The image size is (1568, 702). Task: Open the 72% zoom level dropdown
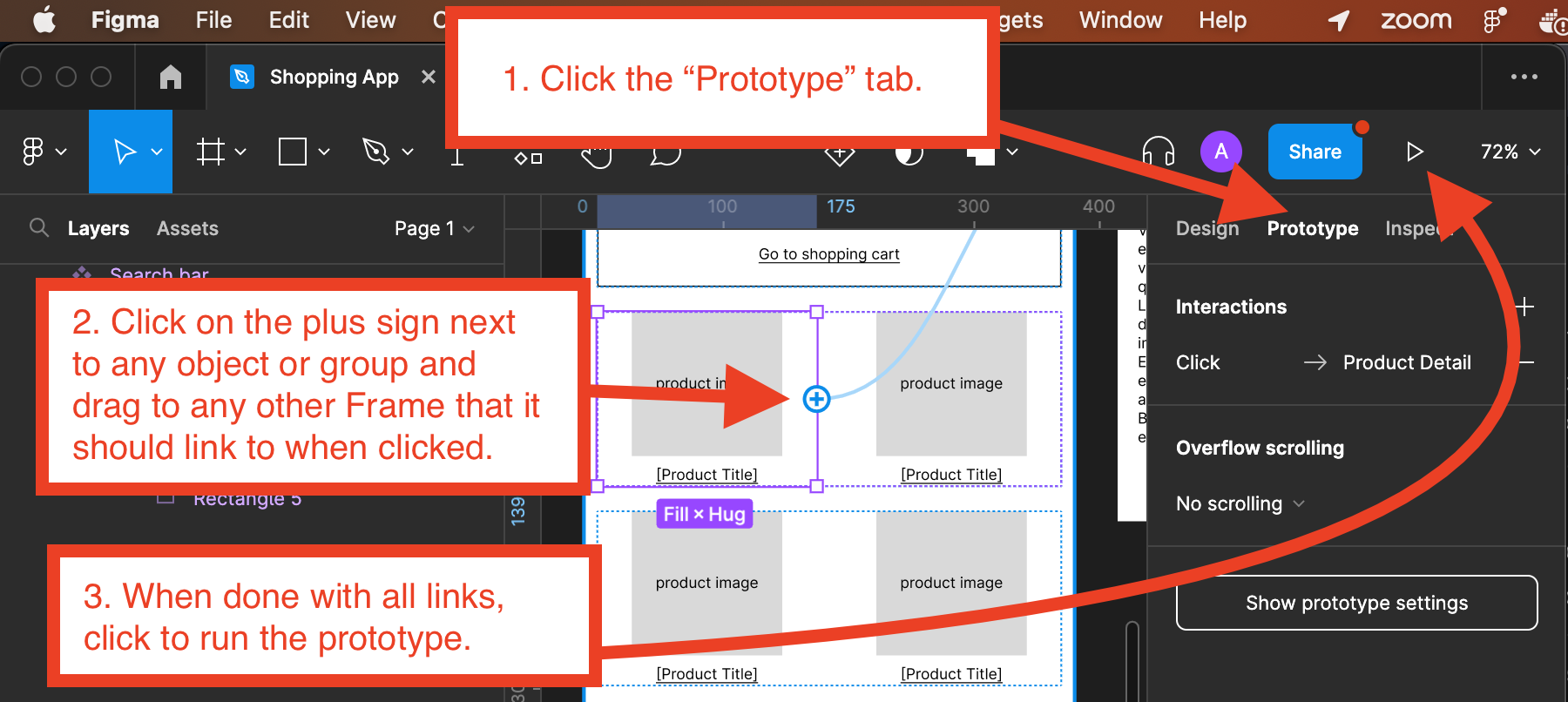pyautogui.click(x=1511, y=152)
